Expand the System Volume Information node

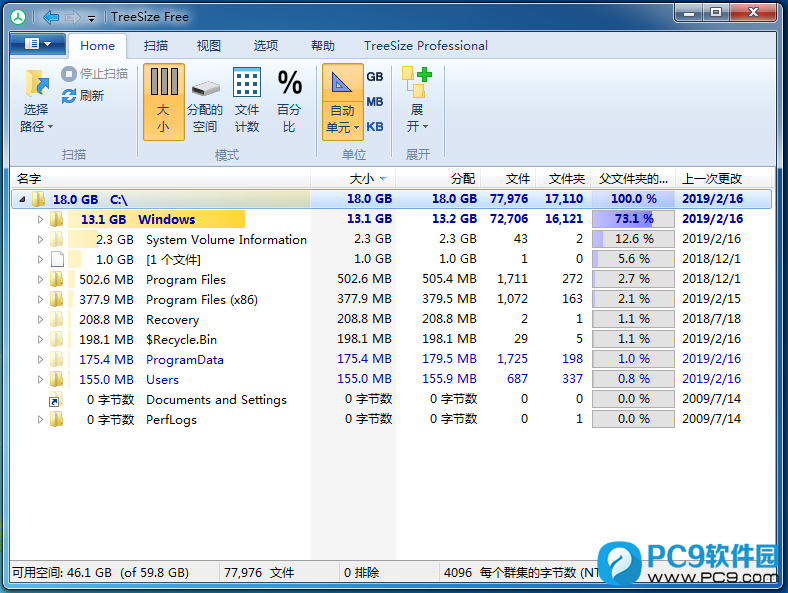40,239
